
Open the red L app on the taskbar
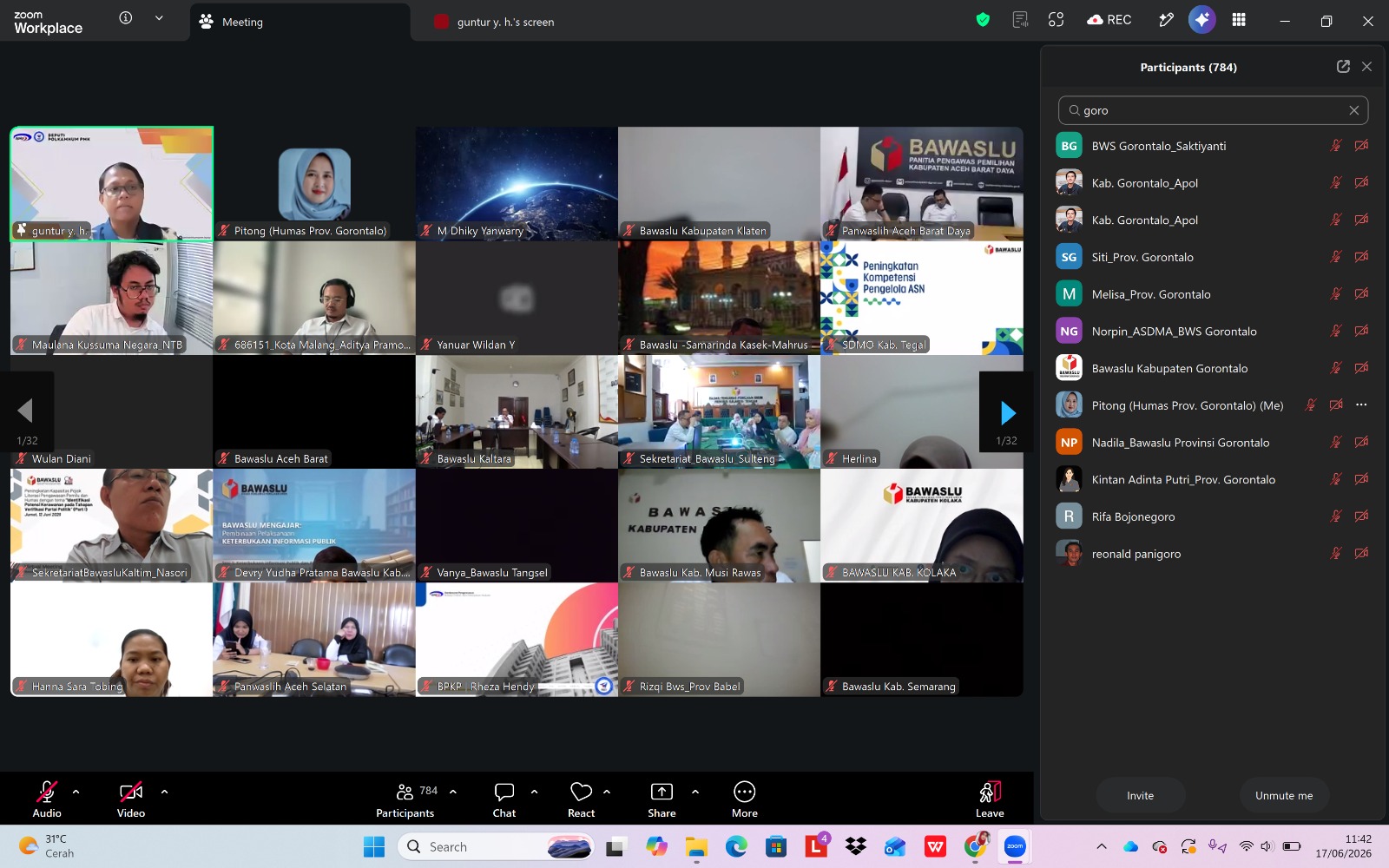tap(817, 845)
